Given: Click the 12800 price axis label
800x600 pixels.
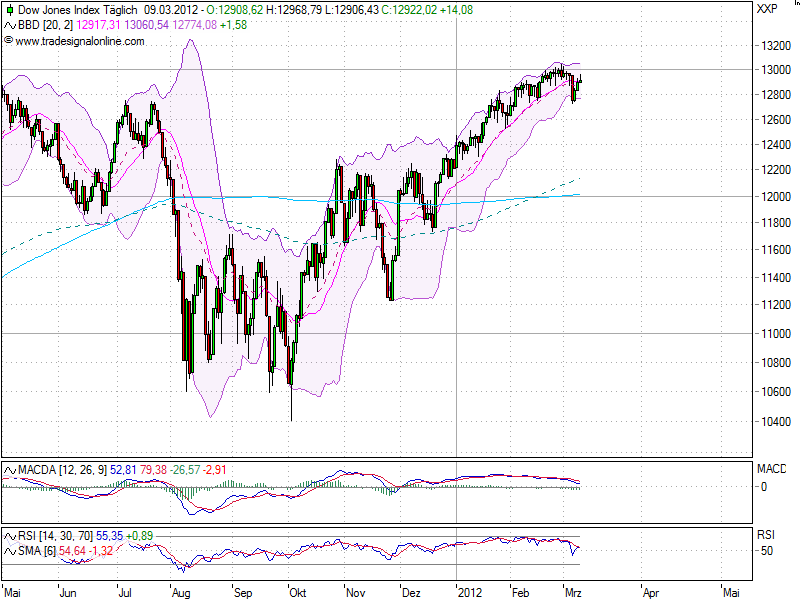Looking at the screenshot, I should tap(776, 95).
